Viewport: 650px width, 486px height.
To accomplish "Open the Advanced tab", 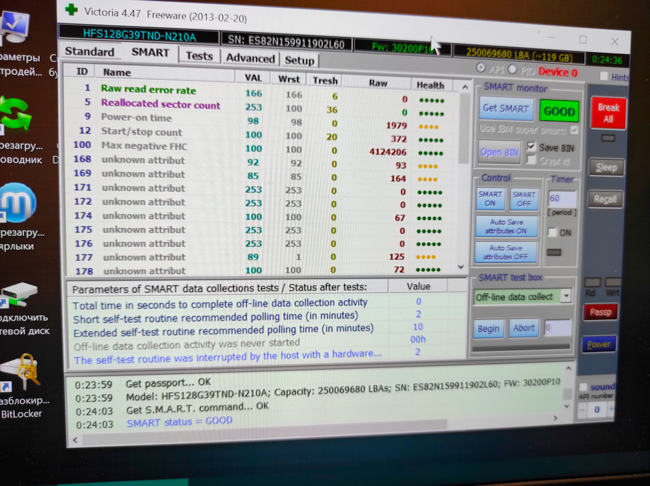I will point(250,58).
